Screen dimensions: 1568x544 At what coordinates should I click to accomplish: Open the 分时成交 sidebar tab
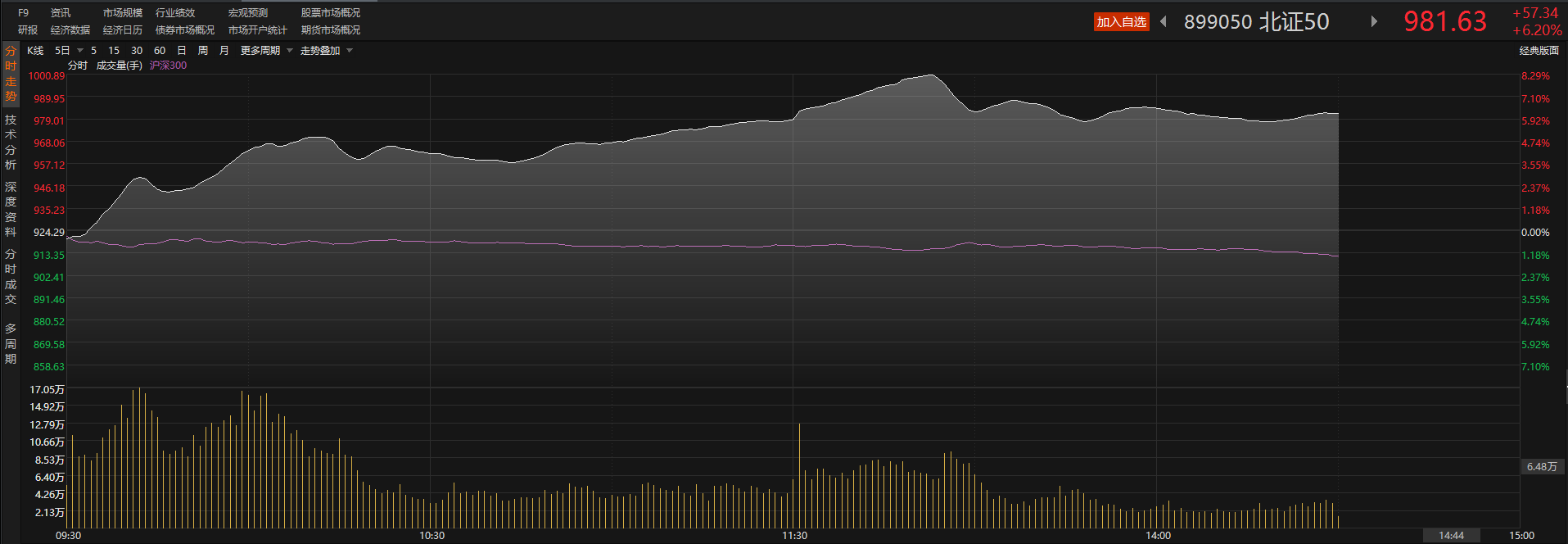tap(11, 277)
